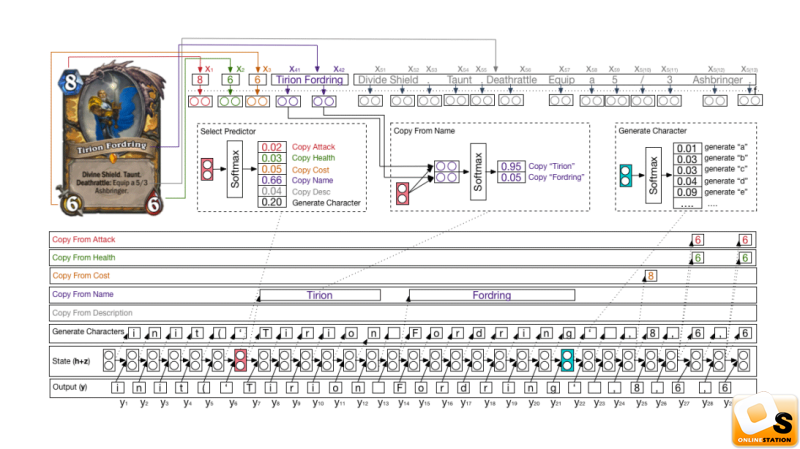Click the 0.66 probability value

click(x=271, y=180)
